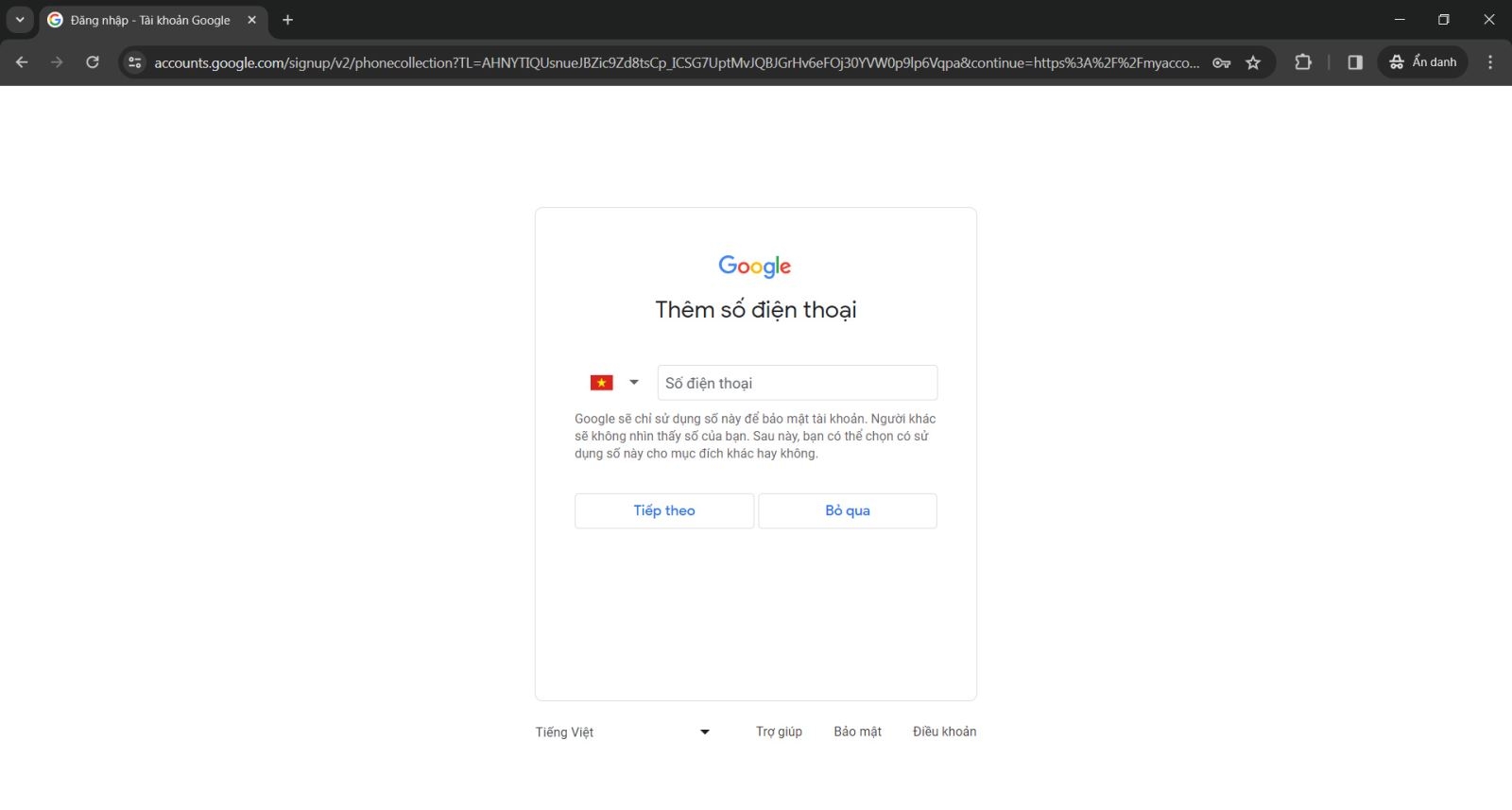Click the address bar URL
This screenshot has width=1512, height=810.
677,62
